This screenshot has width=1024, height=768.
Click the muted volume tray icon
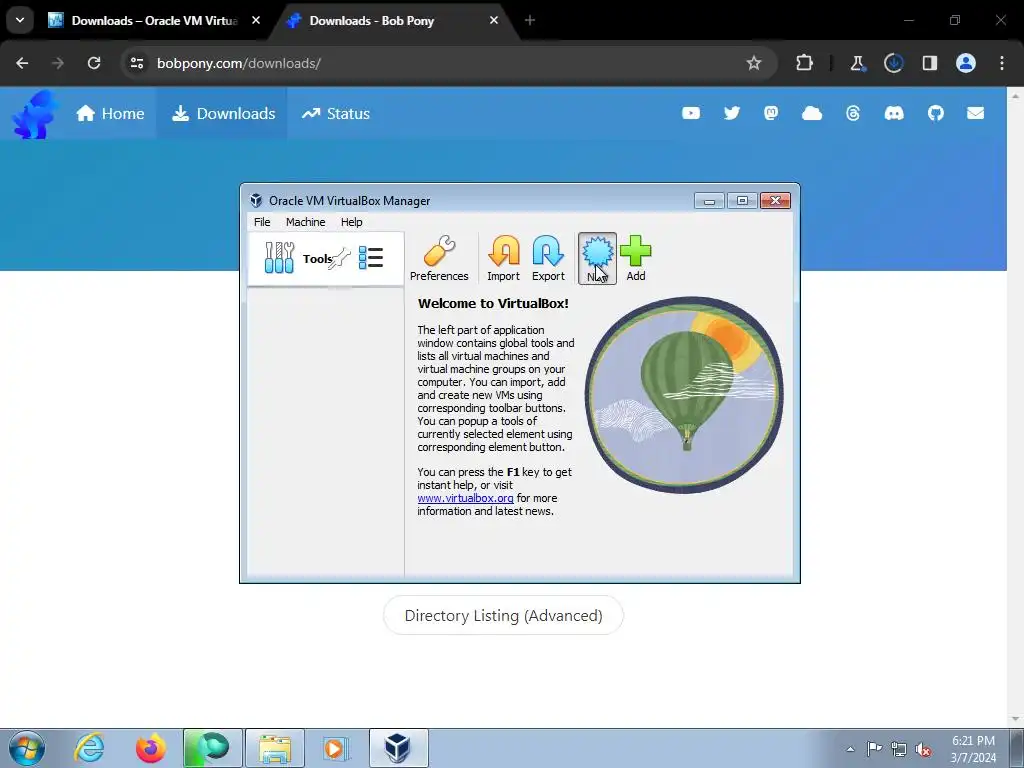(923, 749)
